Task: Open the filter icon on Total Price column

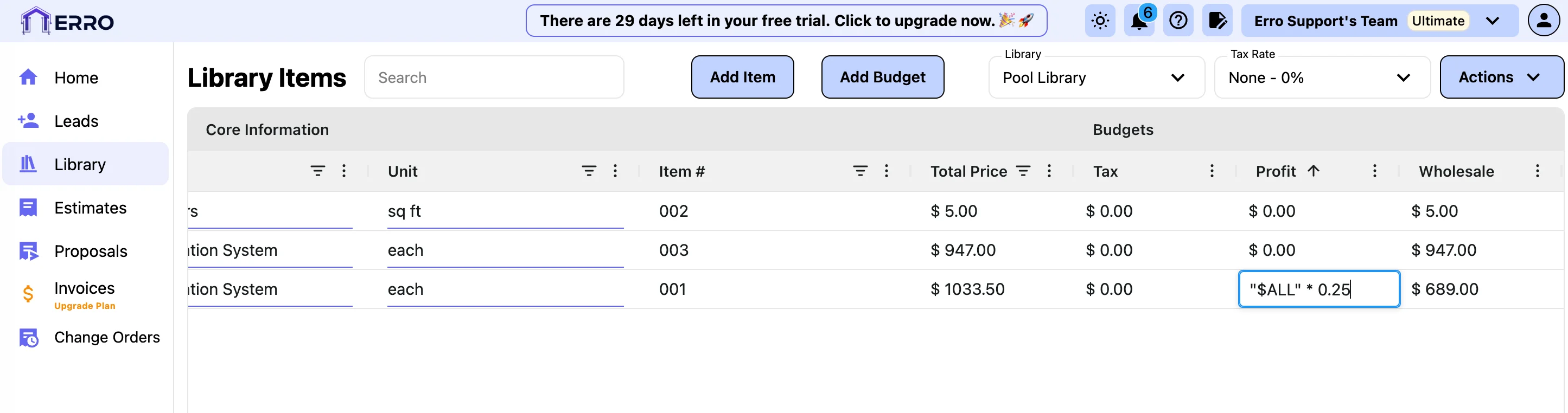Action: point(1023,171)
